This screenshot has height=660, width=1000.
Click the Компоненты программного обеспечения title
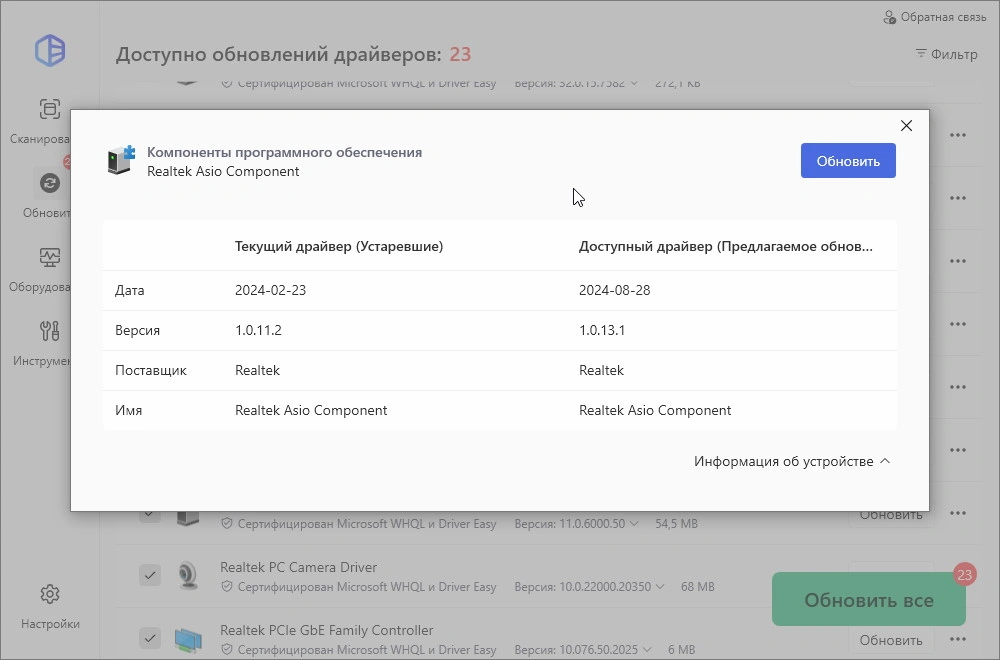click(x=284, y=152)
